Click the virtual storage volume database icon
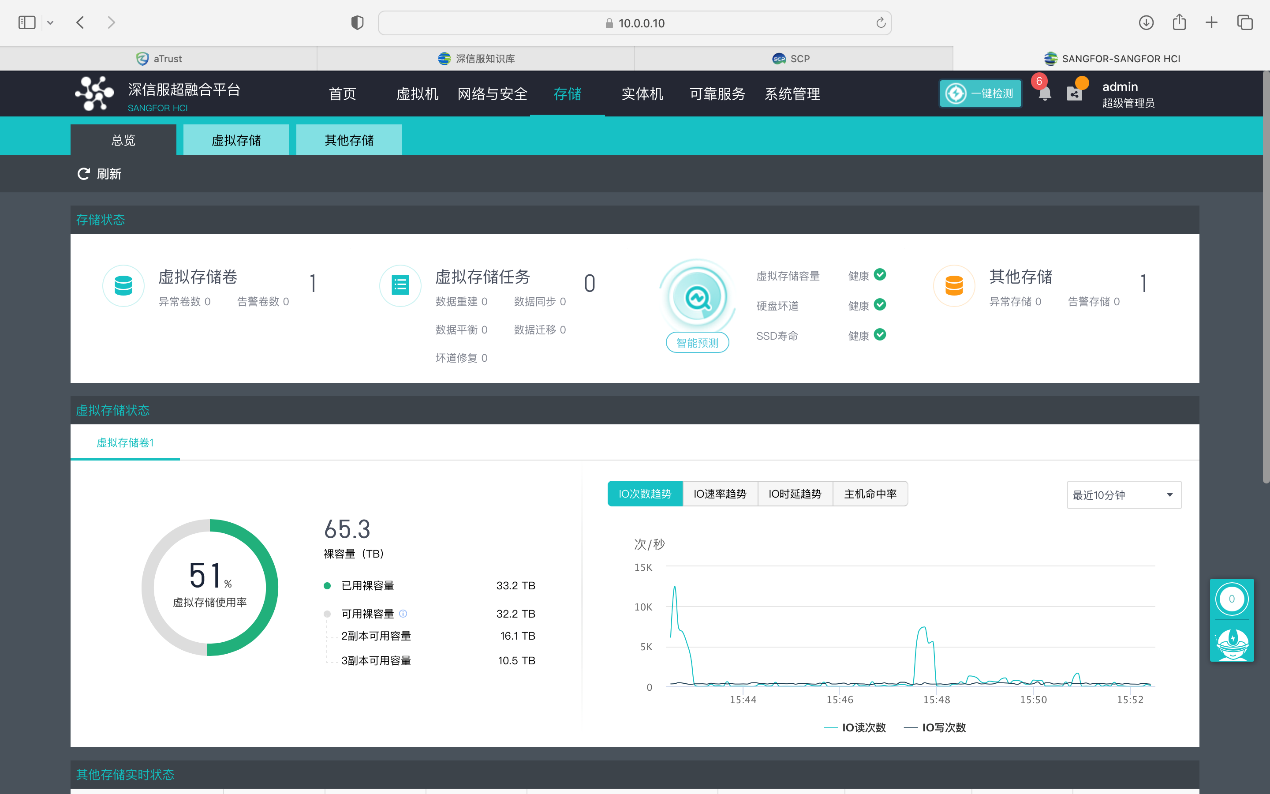1270x794 pixels. (123, 286)
